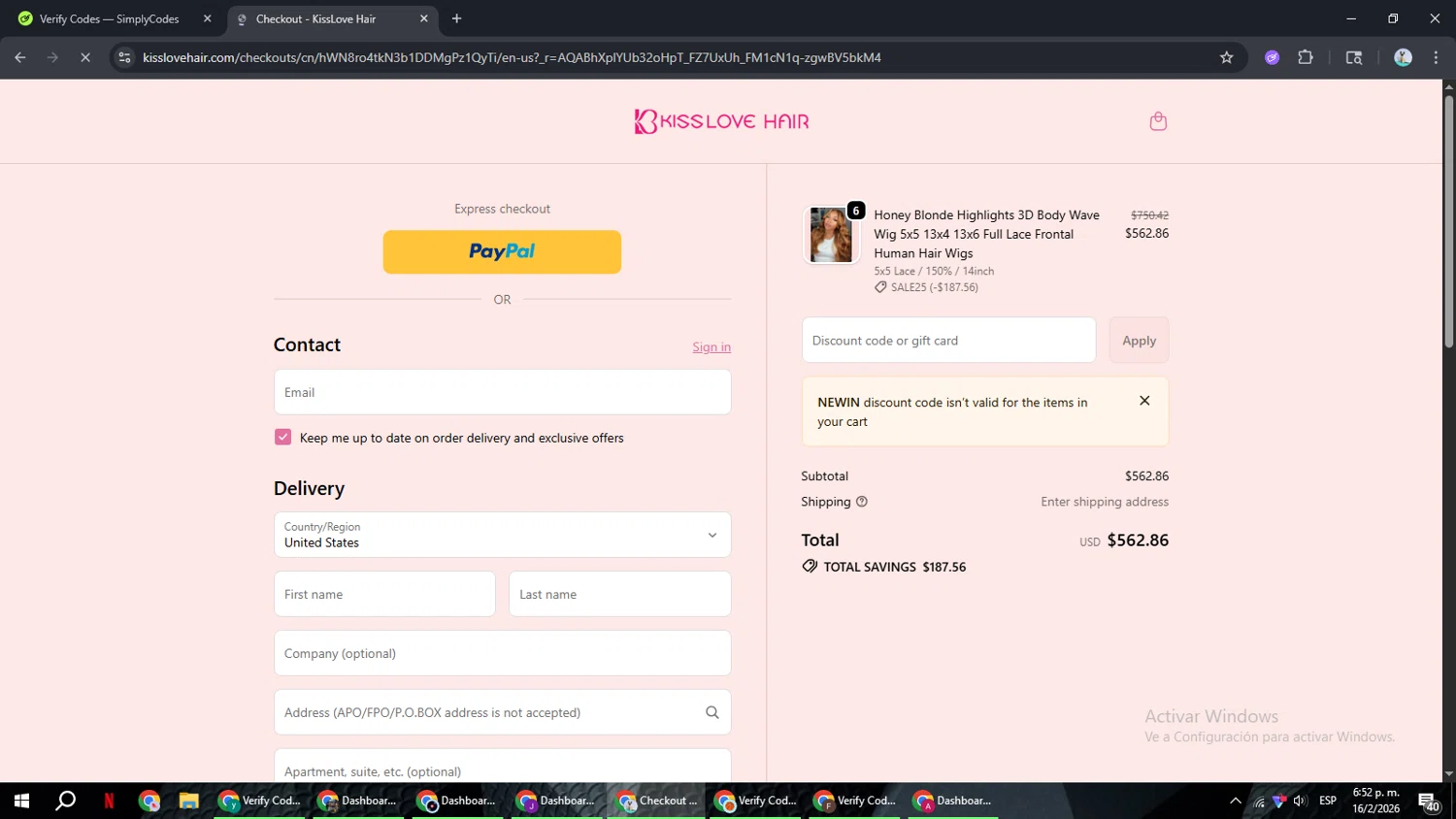Click the network tray icon
Image resolution: width=1456 pixels, height=819 pixels.
coord(1259,801)
